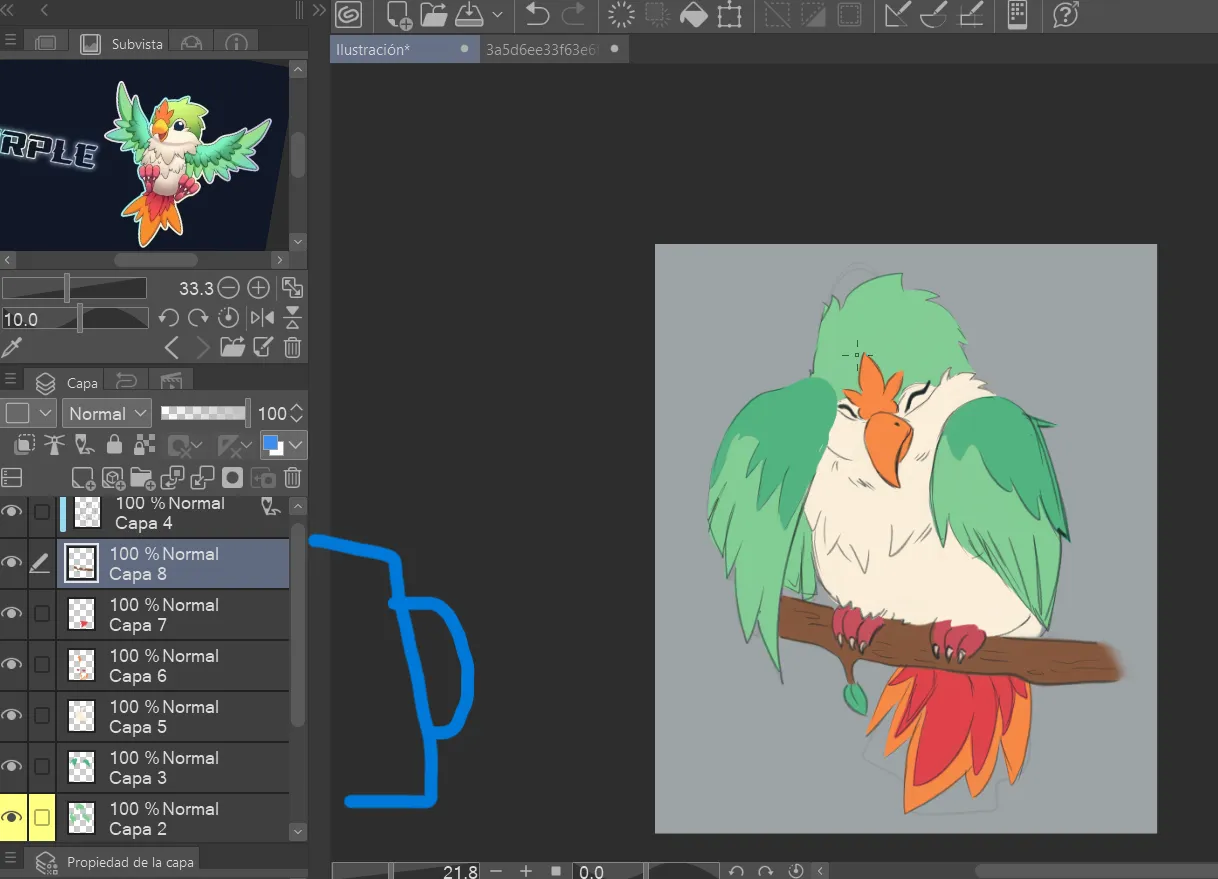The height and width of the screenshot is (879, 1218).
Task: Rotate Subvista image right
Action: 199,319
